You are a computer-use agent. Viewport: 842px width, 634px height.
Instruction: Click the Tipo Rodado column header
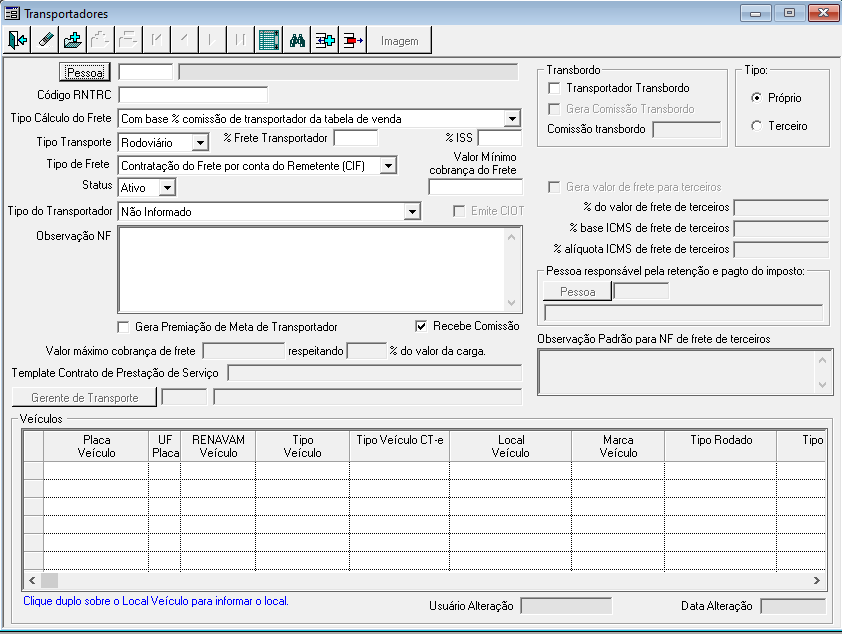721,446
